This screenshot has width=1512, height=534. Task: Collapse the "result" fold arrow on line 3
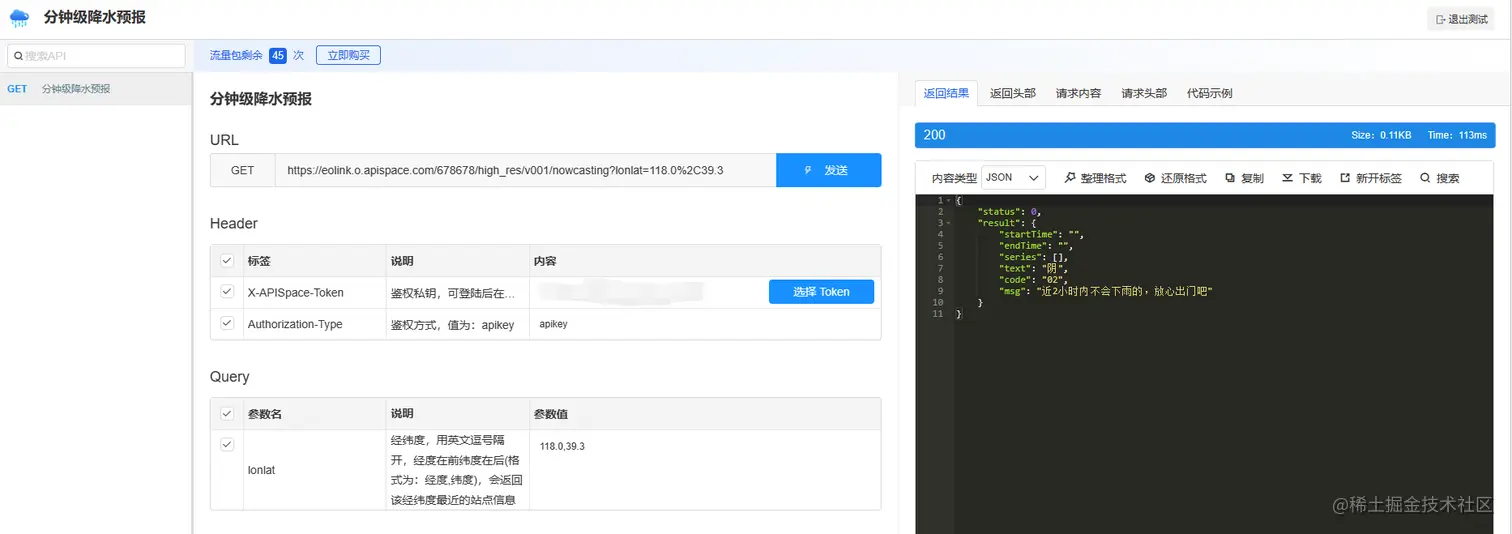click(x=947, y=223)
